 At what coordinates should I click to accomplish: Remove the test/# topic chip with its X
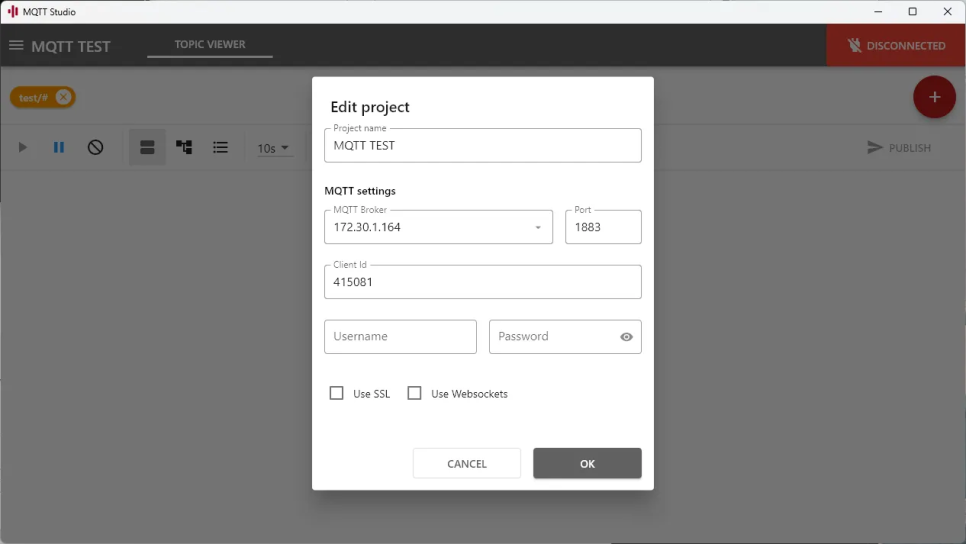pyautogui.click(x=63, y=97)
